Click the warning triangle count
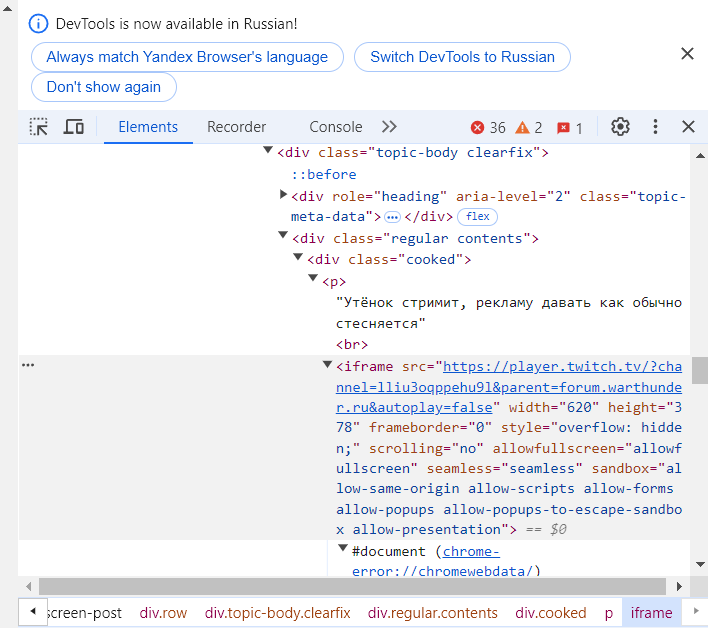The height and width of the screenshot is (628, 708). point(528,128)
